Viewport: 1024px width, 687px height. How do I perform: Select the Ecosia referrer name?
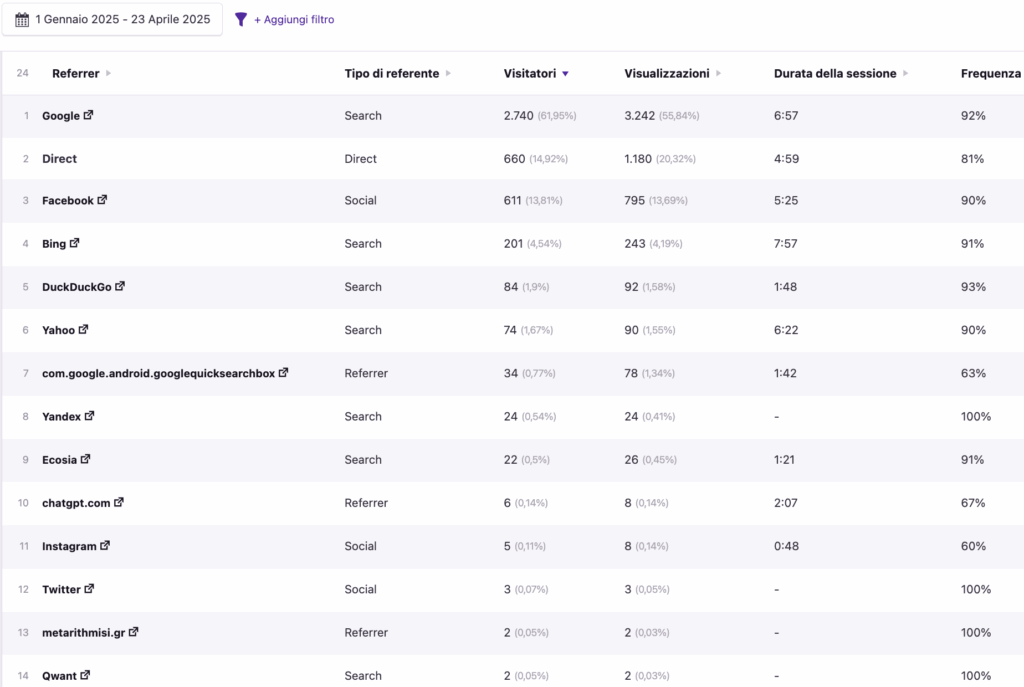[x=59, y=460]
